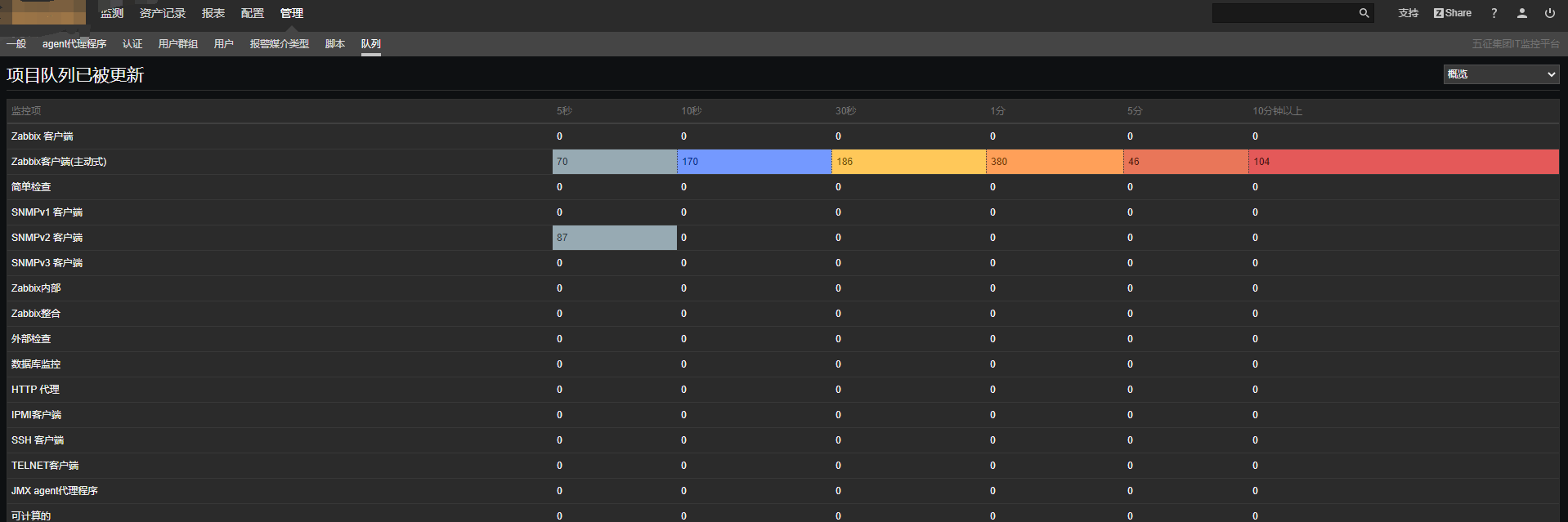The width and height of the screenshot is (1568, 522).
Task: Select the SNMPv3 客户端 row label
Action: tap(47, 263)
